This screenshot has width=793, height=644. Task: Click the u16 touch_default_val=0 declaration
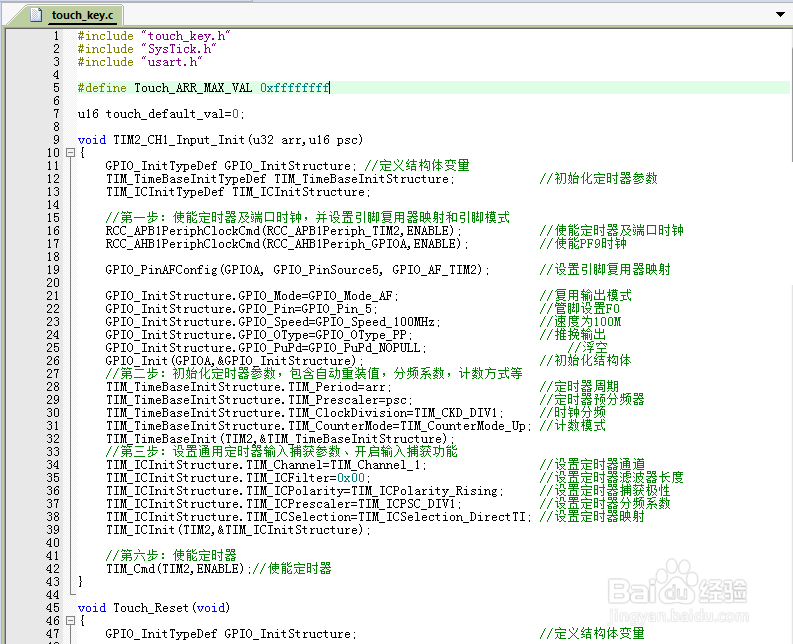click(161, 114)
